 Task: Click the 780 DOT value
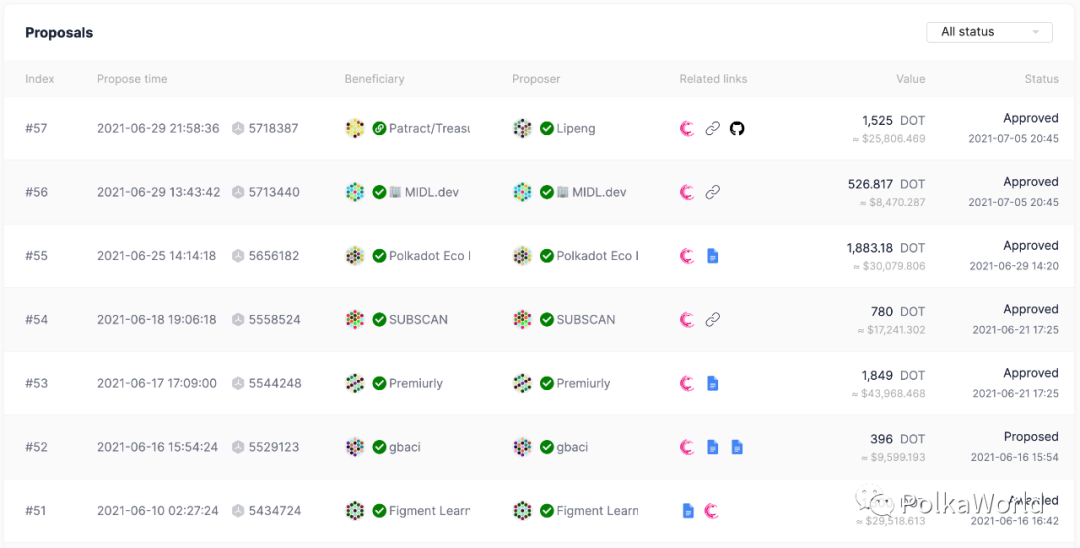pyautogui.click(x=898, y=311)
